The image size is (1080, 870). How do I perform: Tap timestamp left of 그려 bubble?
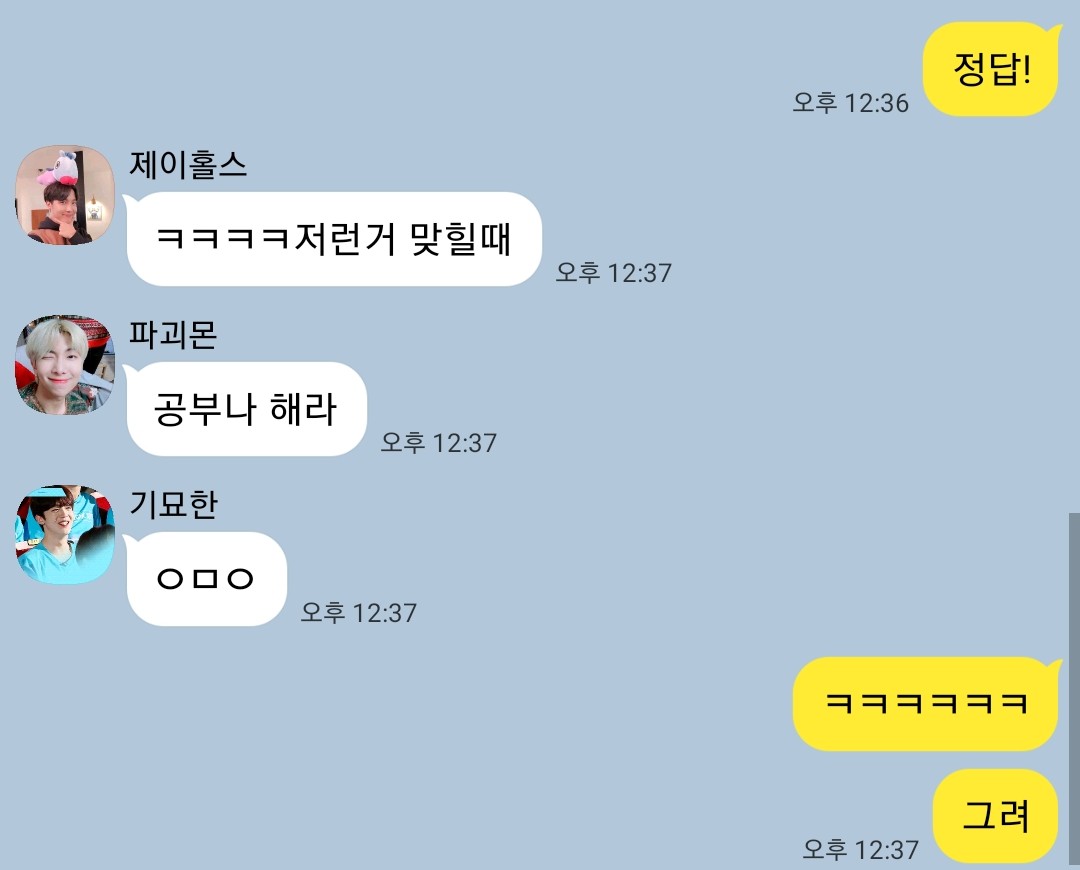coord(861,850)
